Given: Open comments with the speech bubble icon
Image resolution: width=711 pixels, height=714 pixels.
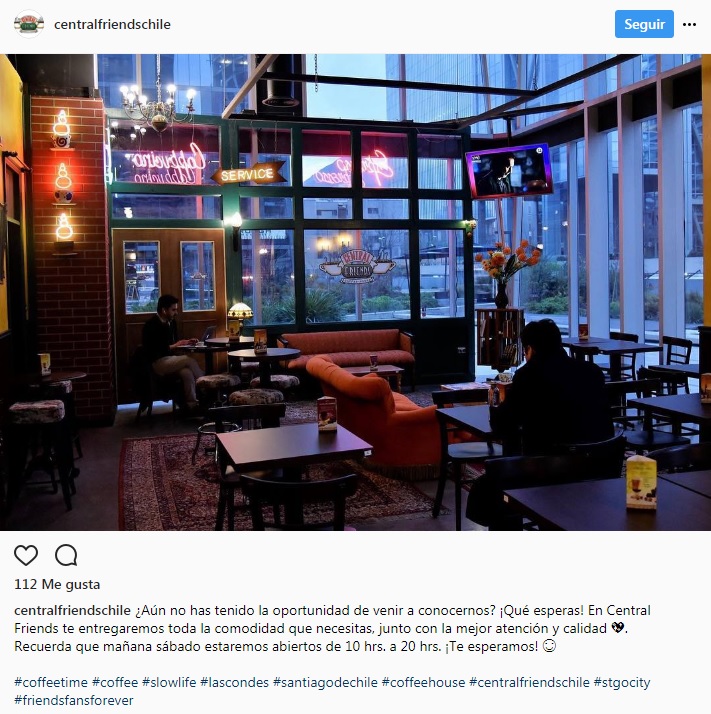Looking at the screenshot, I should [66, 555].
